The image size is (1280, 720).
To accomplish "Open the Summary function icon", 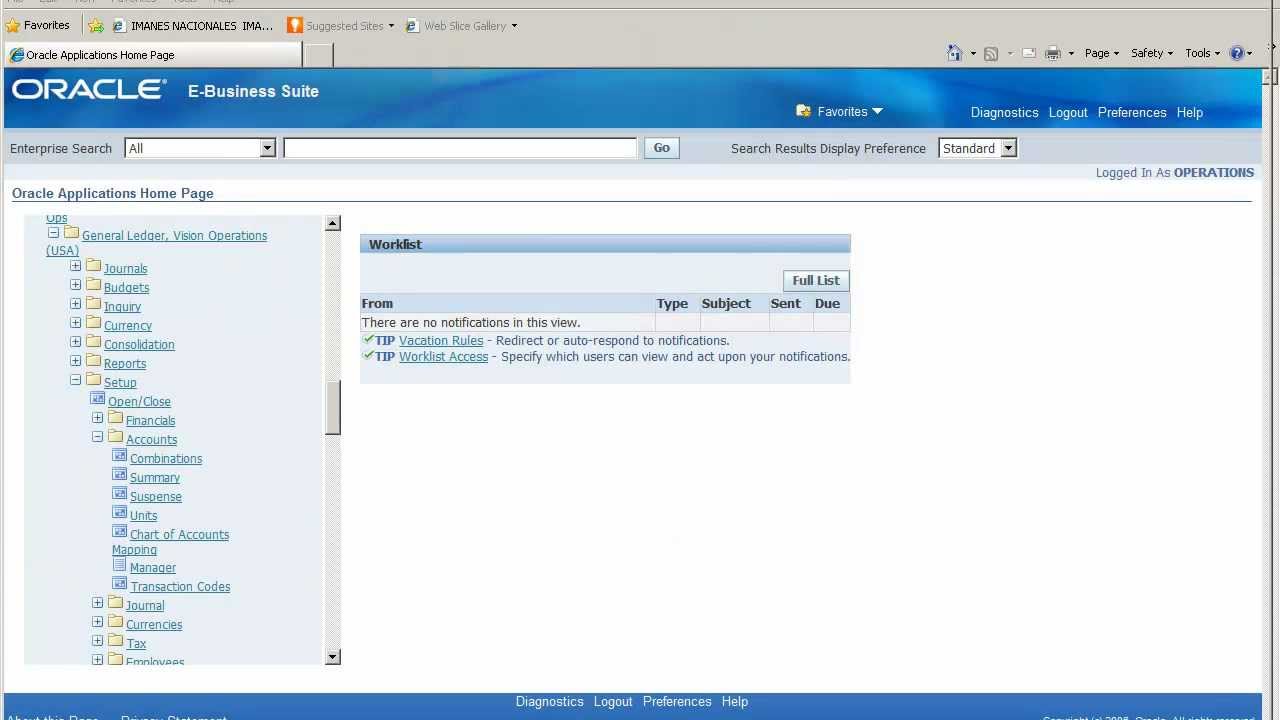I will point(120,475).
